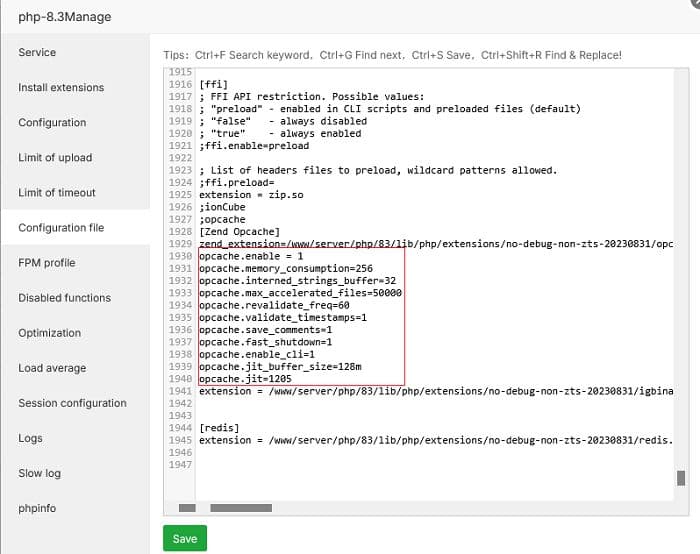Click line 'extension = zip.so'
The height and width of the screenshot is (554, 700).
point(251,195)
